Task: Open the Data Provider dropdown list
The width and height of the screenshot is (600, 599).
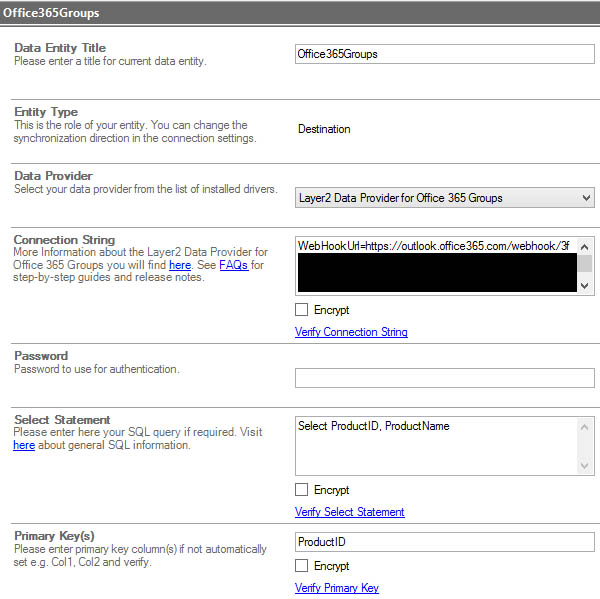Action: click(x=444, y=198)
